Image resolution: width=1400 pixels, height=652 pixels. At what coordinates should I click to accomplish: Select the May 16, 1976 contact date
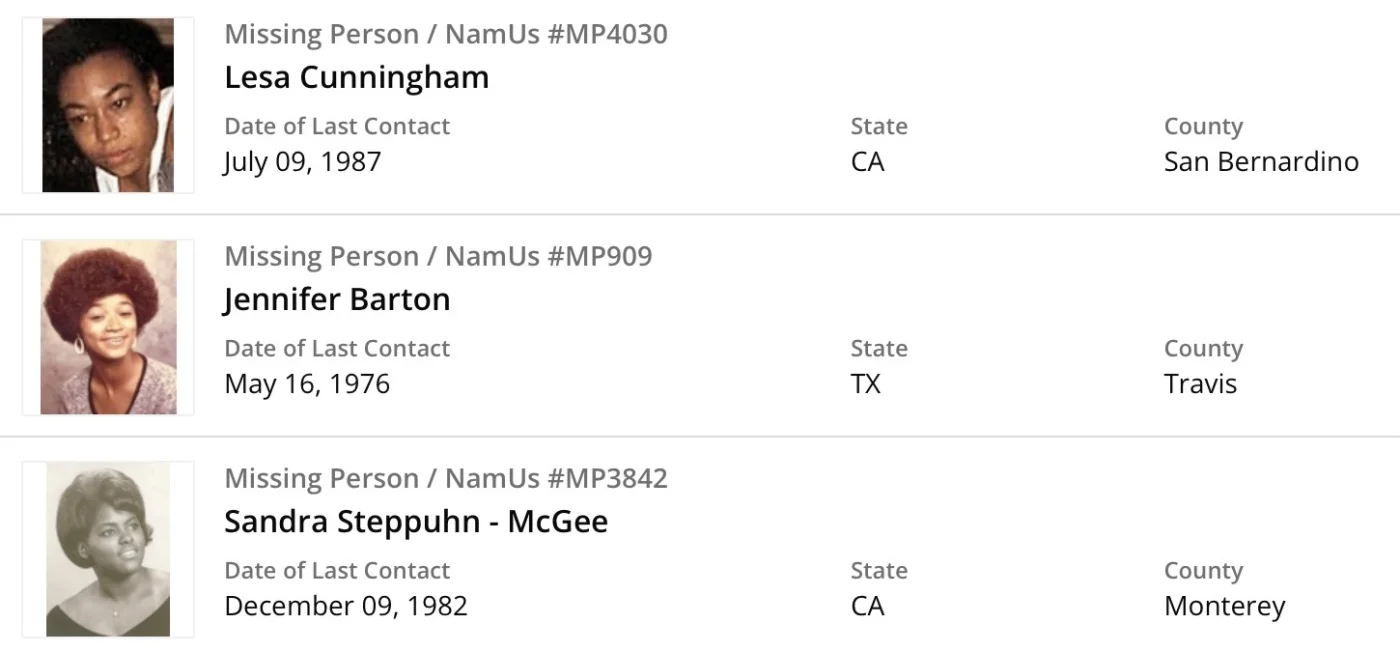307,384
